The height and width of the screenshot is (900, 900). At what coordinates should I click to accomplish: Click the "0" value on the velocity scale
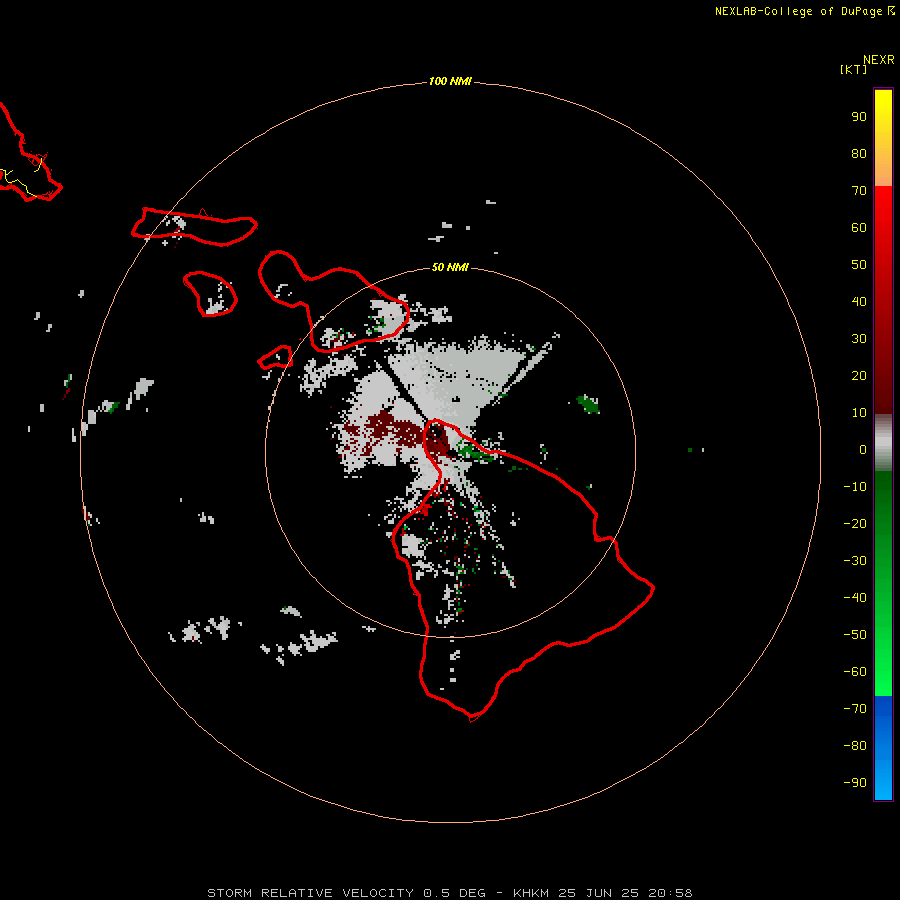[863, 450]
